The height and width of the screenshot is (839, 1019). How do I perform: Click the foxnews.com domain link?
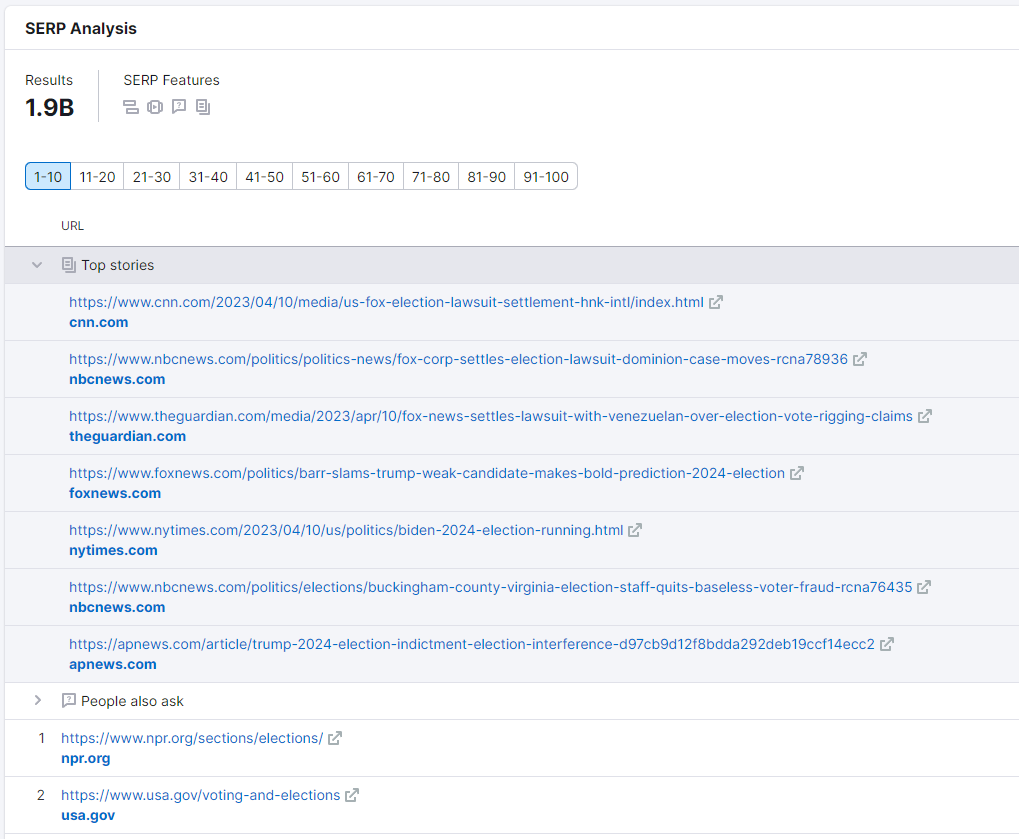pyautogui.click(x=115, y=493)
